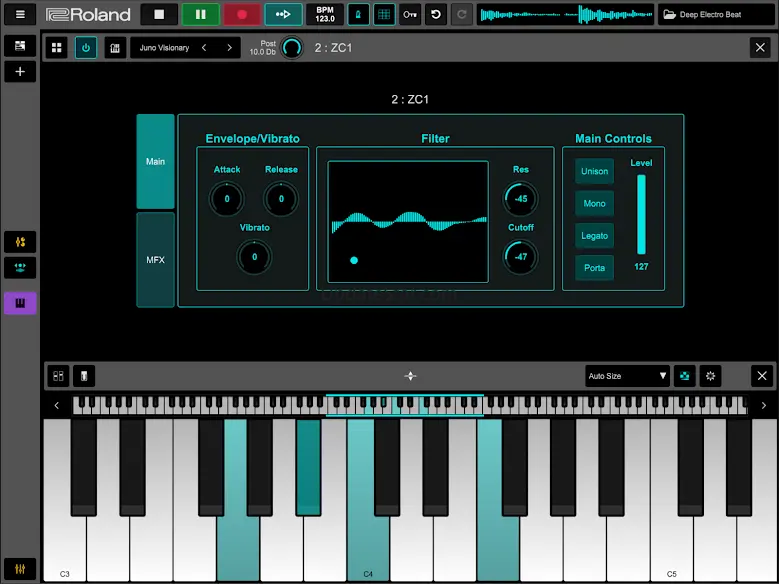Click the green pause button
779x584 pixels.
tap(200, 15)
